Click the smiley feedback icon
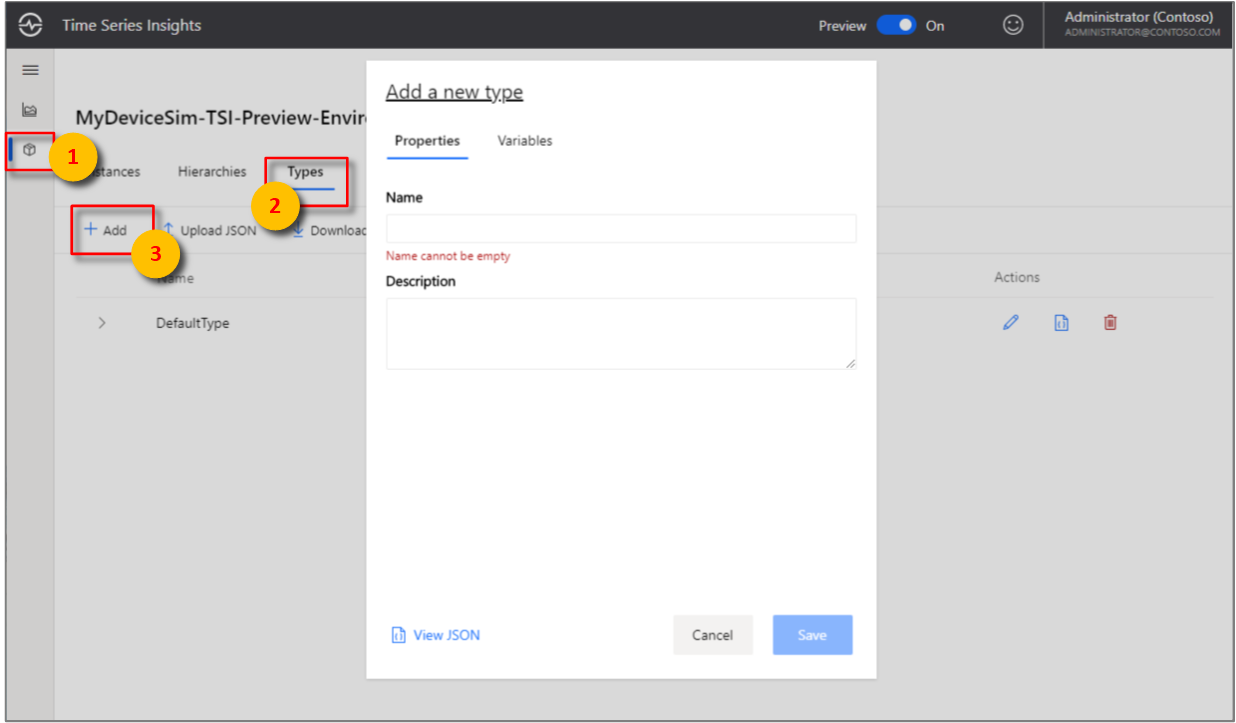This screenshot has width=1236, height=723. [1013, 24]
